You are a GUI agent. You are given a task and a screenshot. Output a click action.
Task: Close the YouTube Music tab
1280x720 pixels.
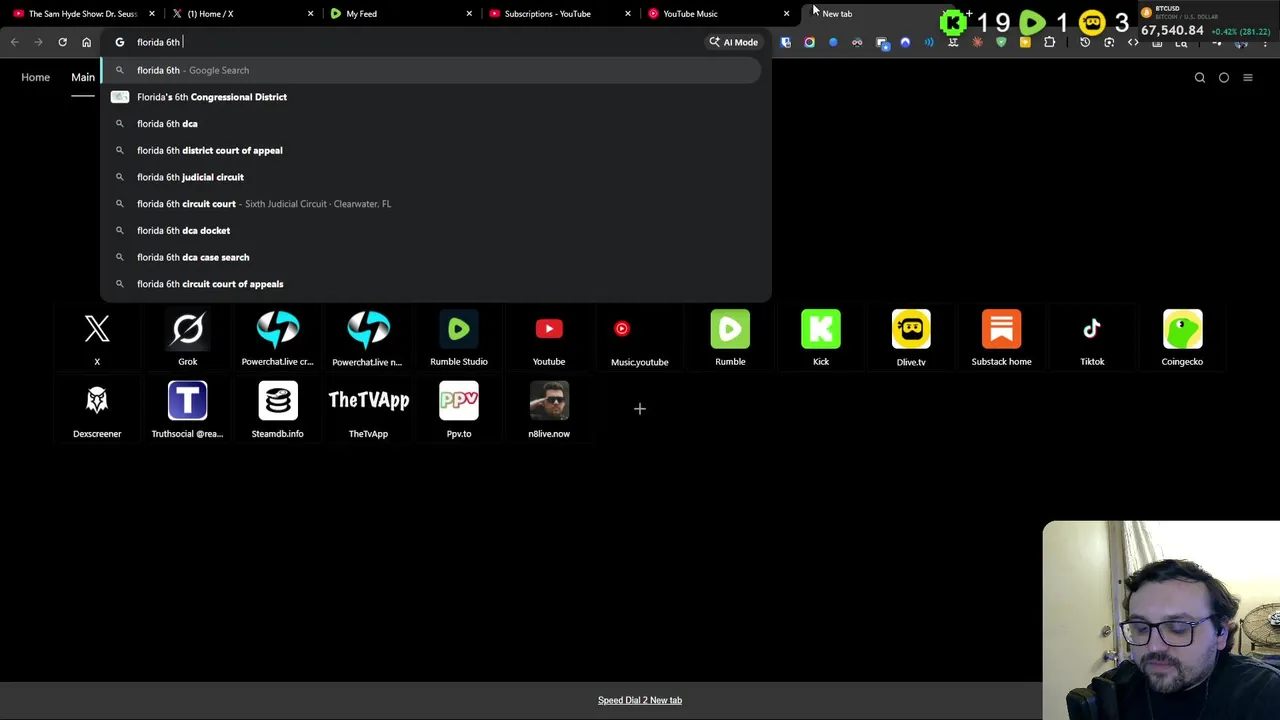point(787,13)
